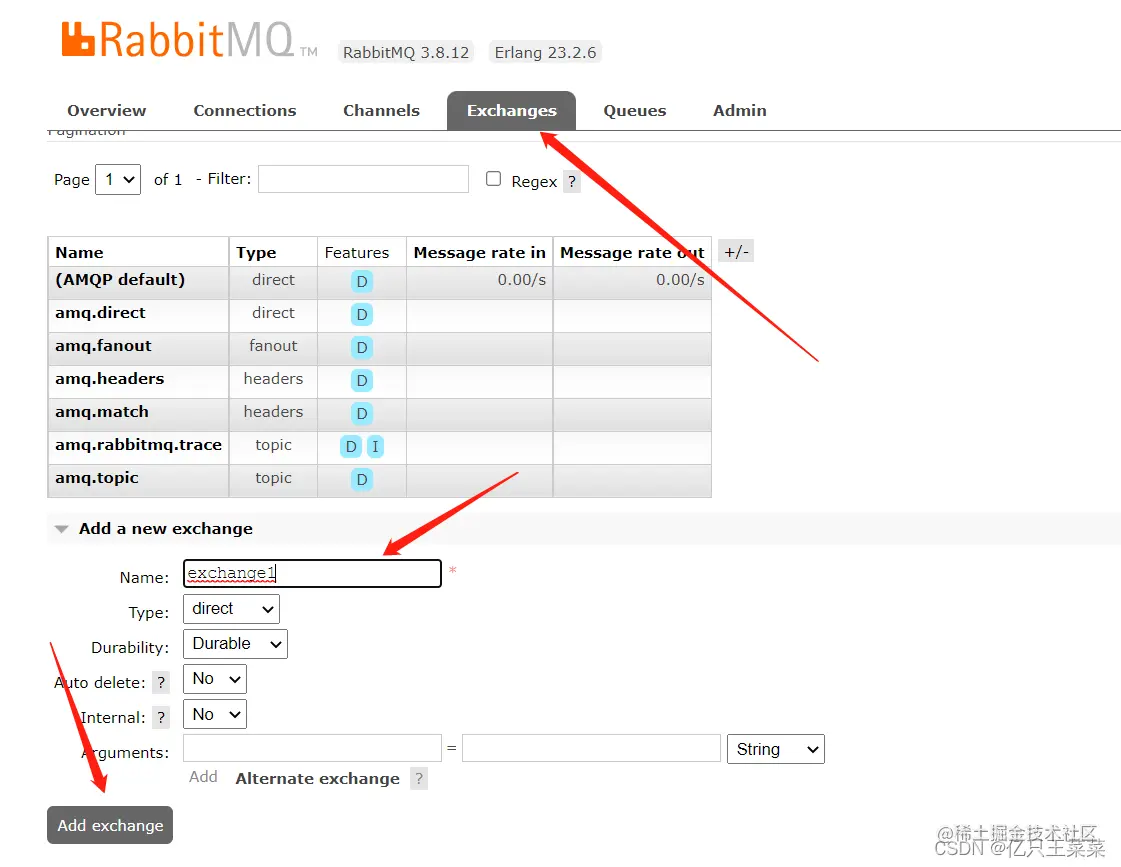Click the Erlang 23.2.6 version label
The image size is (1121, 867).
point(545,53)
